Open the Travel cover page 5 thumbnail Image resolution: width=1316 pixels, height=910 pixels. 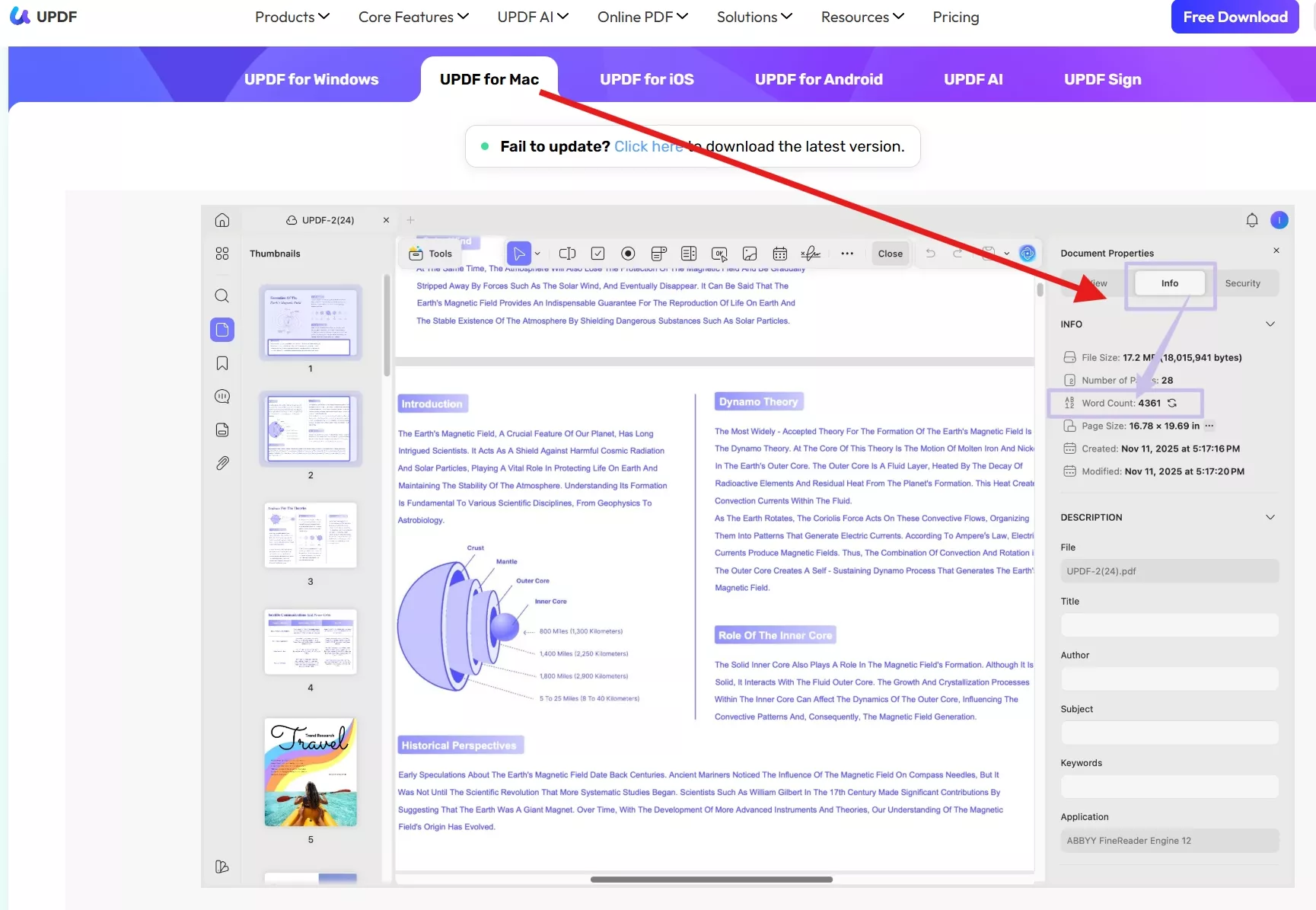pyautogui.click(x=310, y=771)
